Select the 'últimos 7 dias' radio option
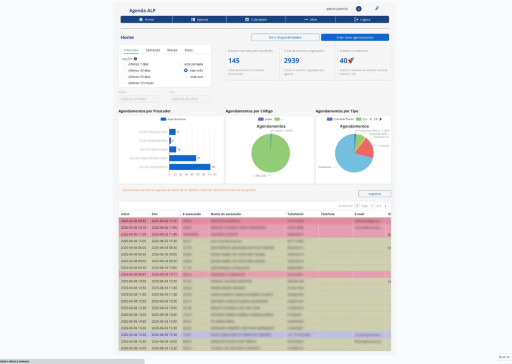 [x=126, y=64]
